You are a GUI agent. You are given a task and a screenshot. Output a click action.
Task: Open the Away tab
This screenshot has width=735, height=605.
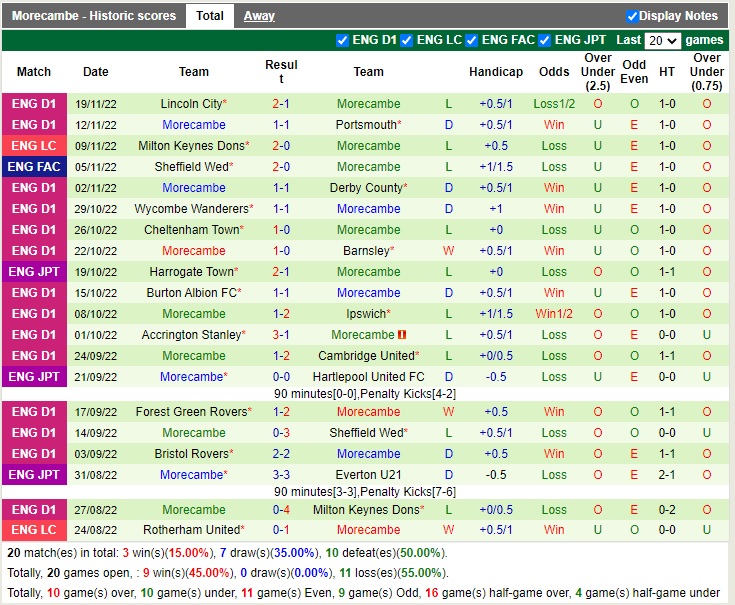pyautogui.click(x=259, y=16)
